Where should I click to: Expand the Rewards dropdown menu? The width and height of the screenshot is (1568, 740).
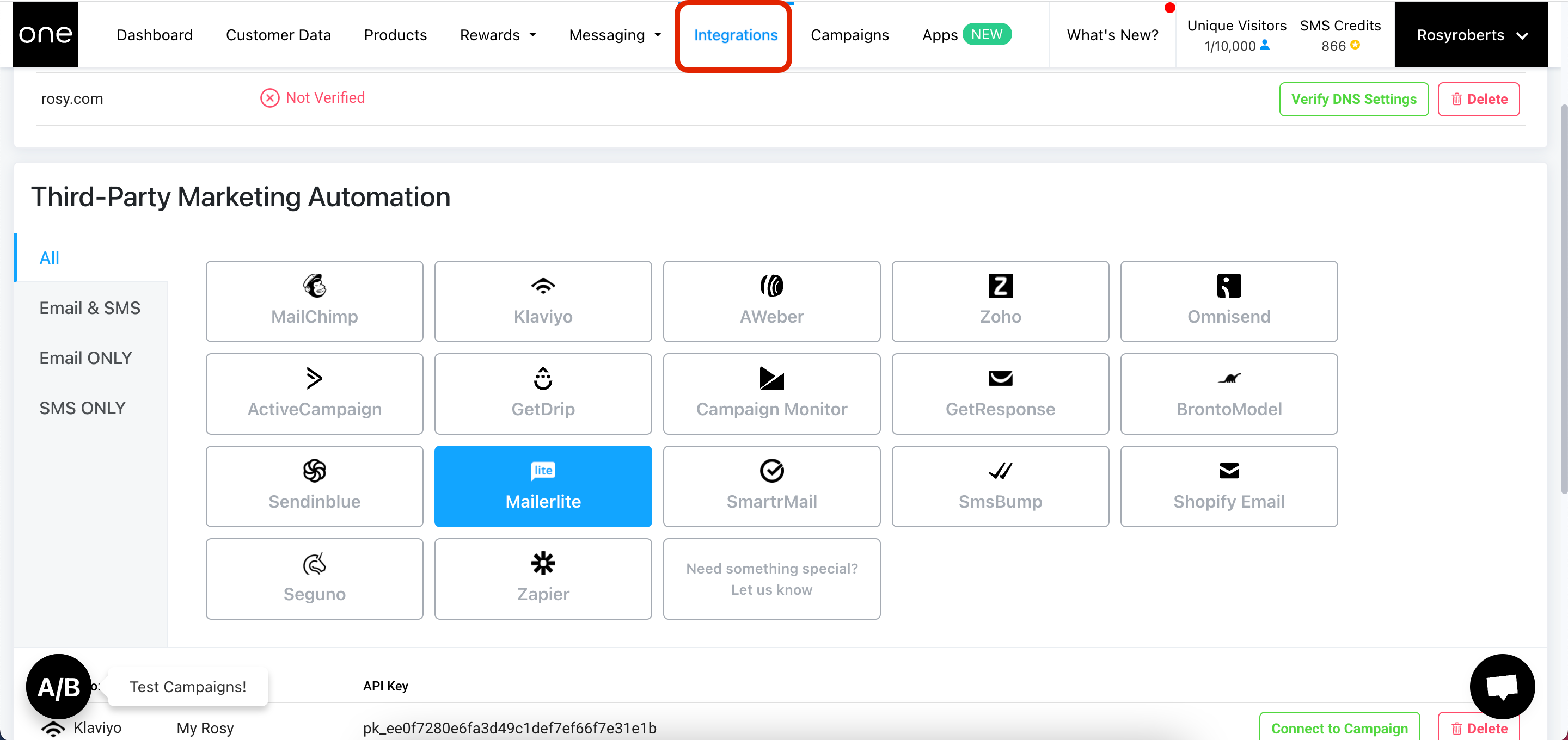click(x=498, y=35)
